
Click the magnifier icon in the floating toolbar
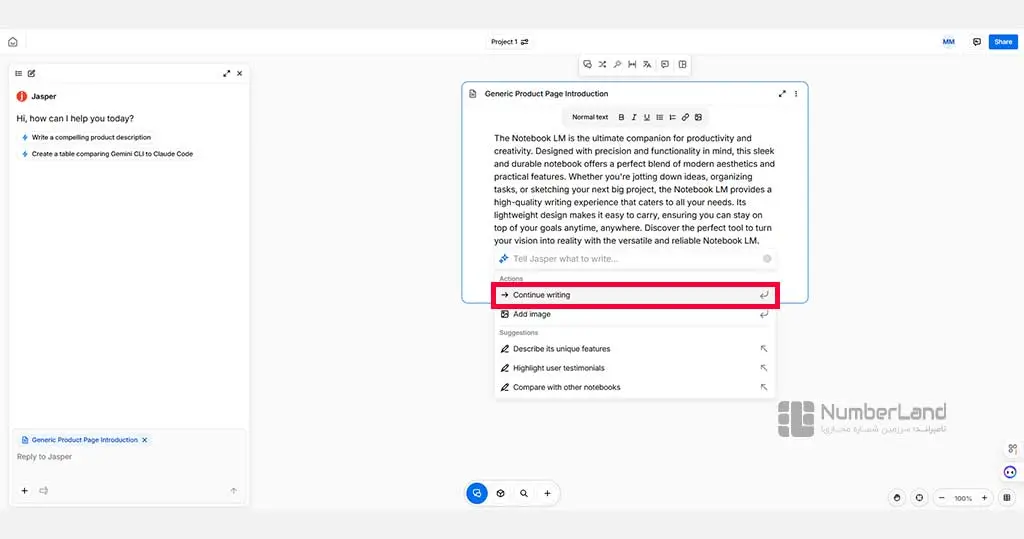tap(617, 65)
